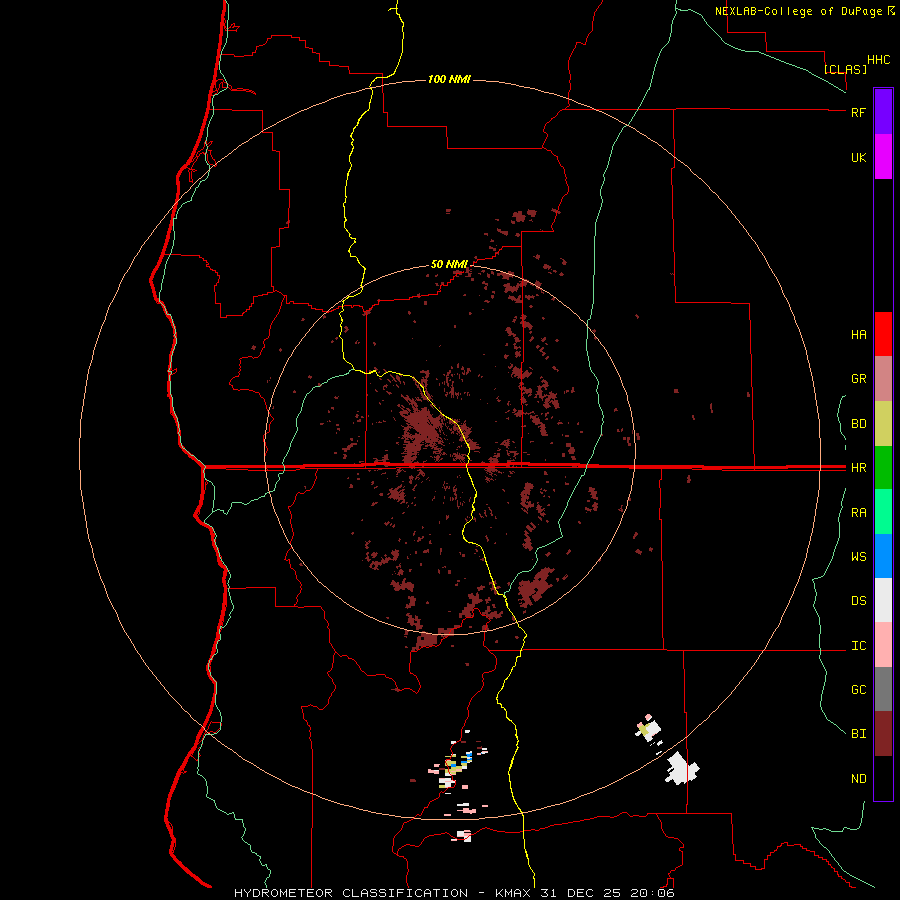This screenshot has width=900, height=900.
Task: Select the light pink IC swatch
Action: tap(883, 645)
